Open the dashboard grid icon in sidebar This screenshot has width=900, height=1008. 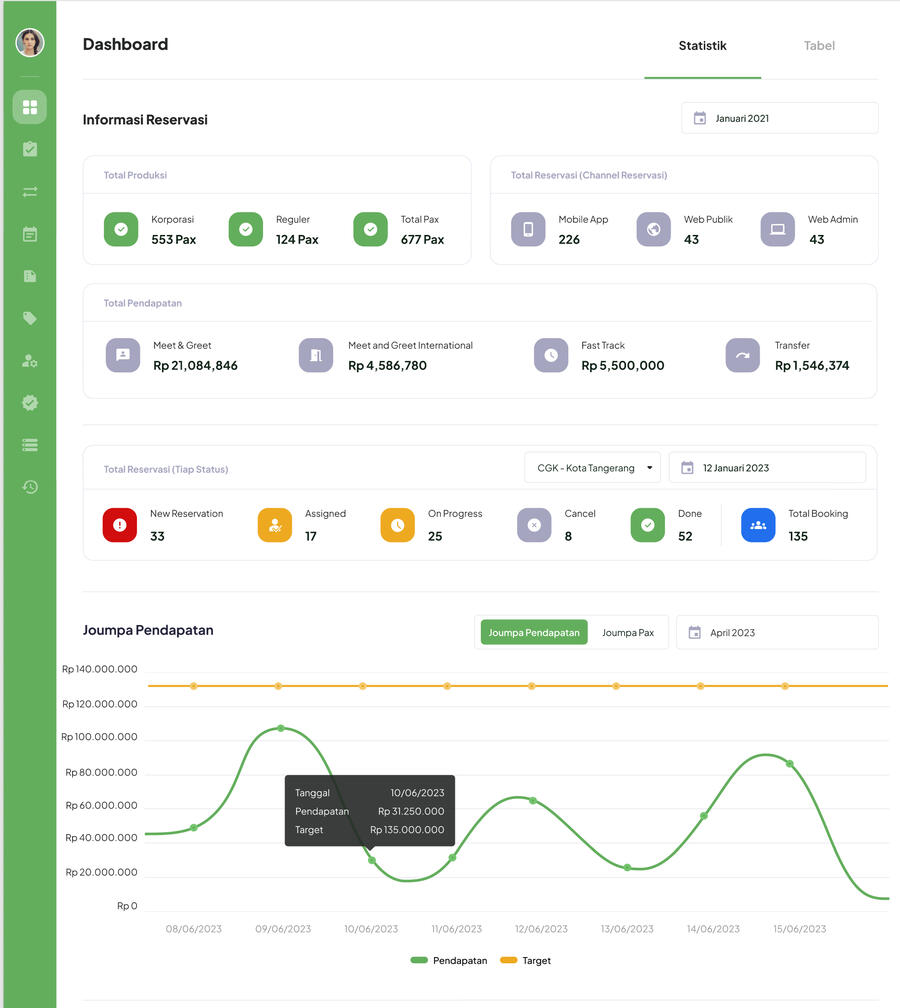pyautogui.click(x=30, y=107)
